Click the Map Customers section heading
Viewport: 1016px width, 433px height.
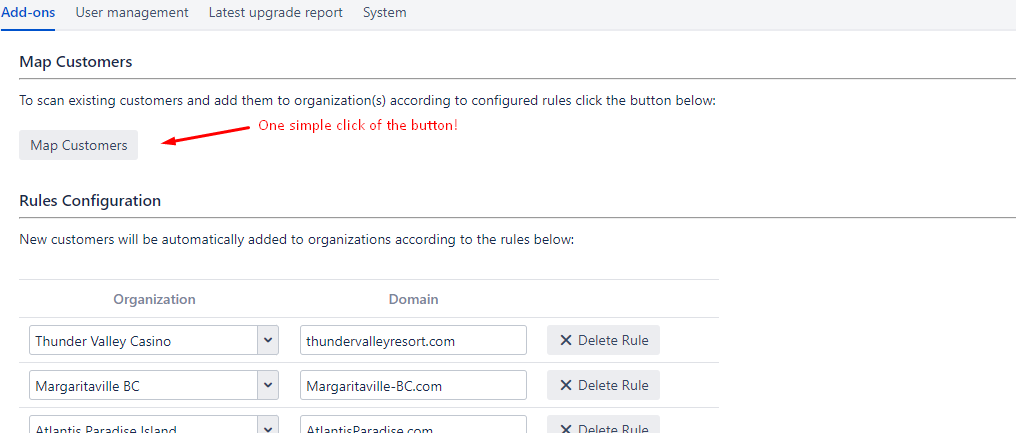(75, 62)
